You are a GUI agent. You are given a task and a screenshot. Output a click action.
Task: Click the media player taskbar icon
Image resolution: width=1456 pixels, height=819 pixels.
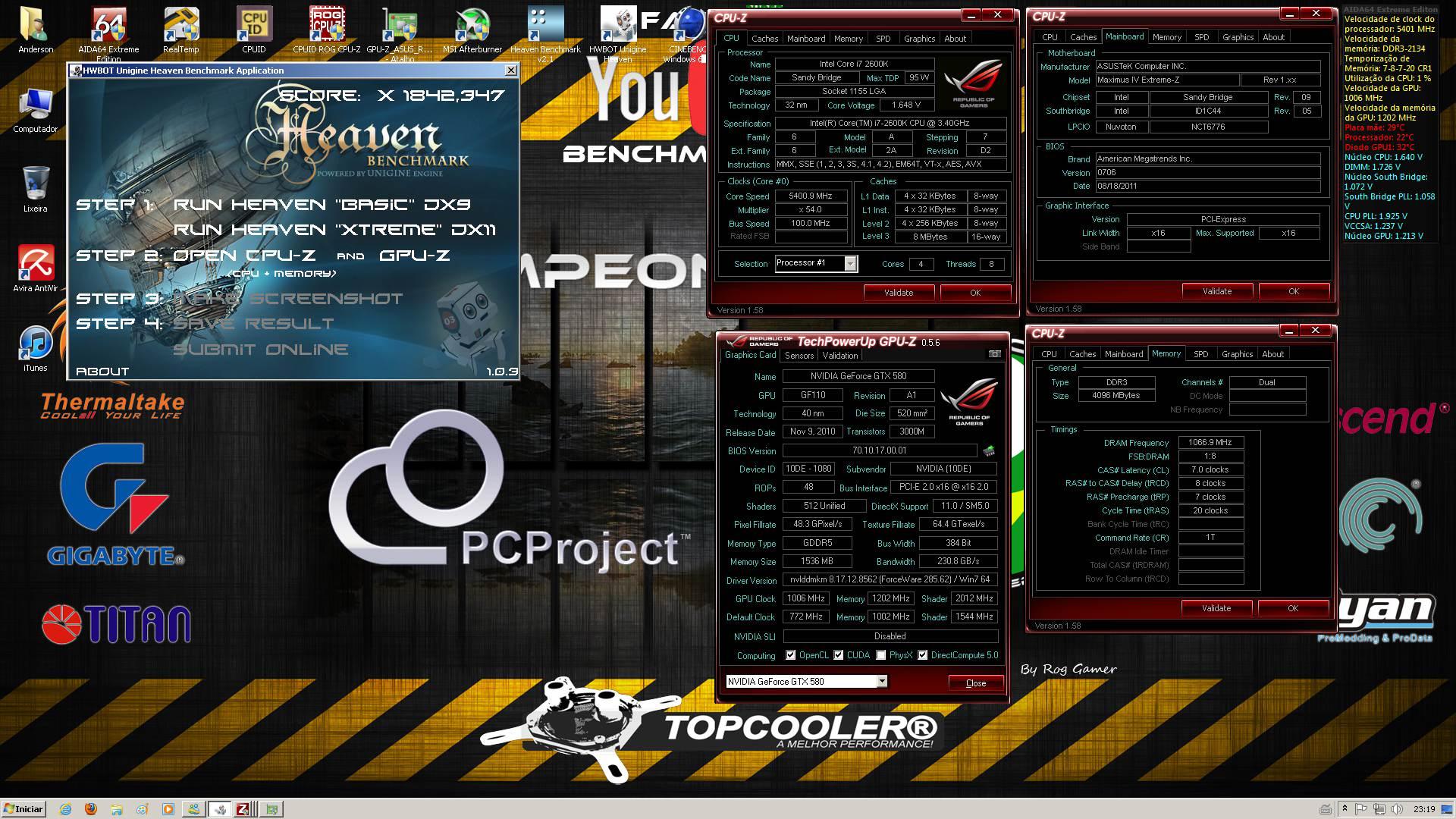pyautogui.click(x=168, y=809)
